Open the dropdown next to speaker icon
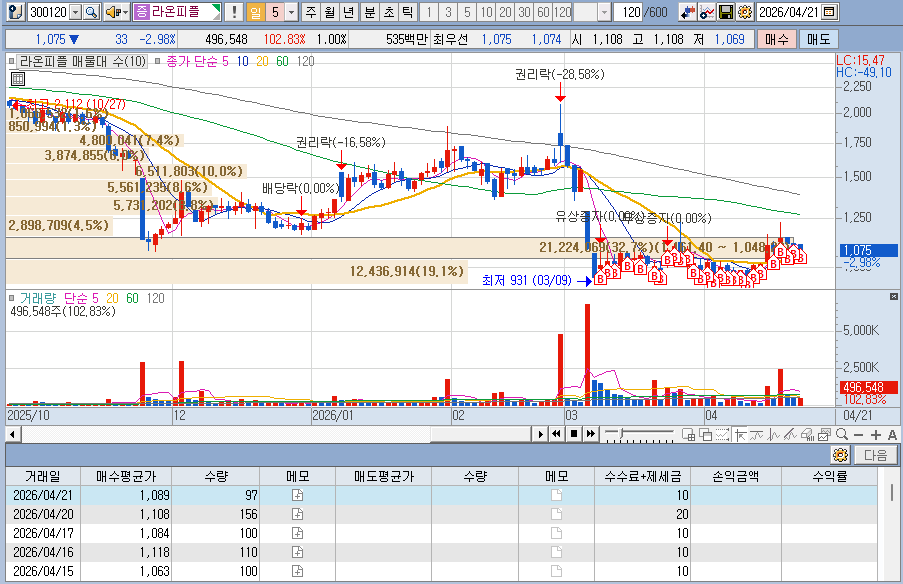Screen dimensions: 903x584 [125, 12]
